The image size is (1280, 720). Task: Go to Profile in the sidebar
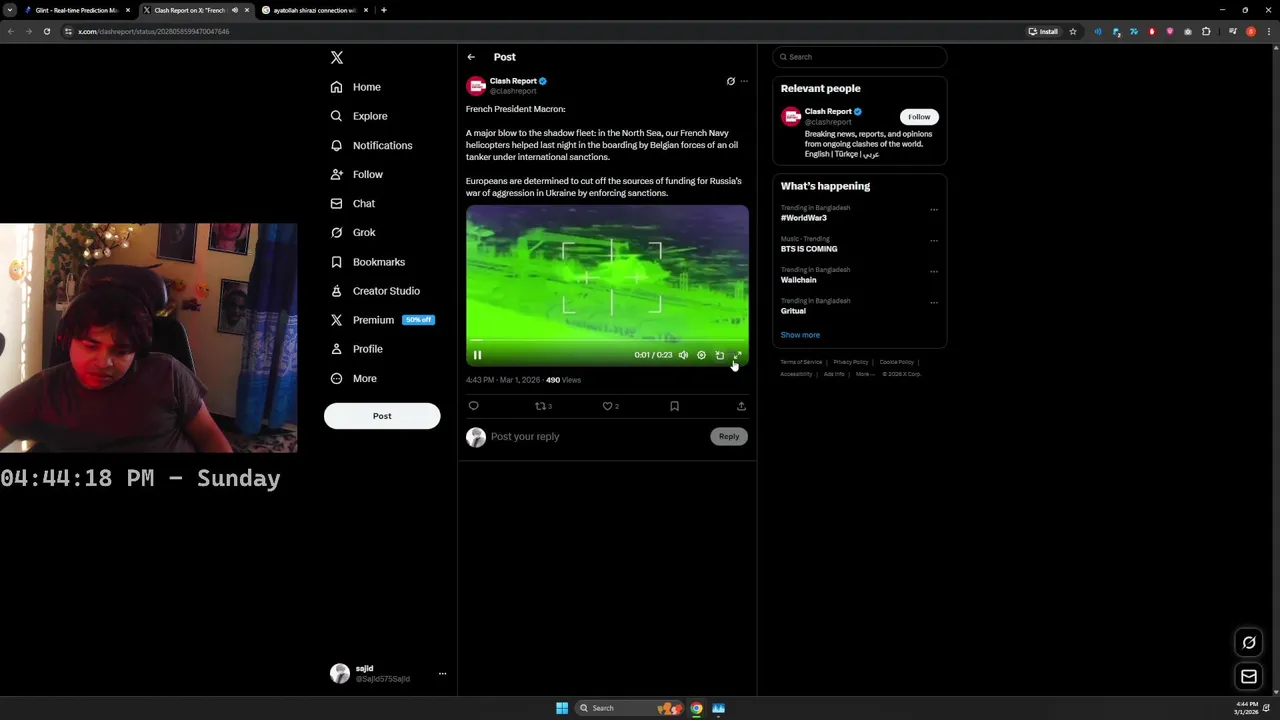click(357, 349)
